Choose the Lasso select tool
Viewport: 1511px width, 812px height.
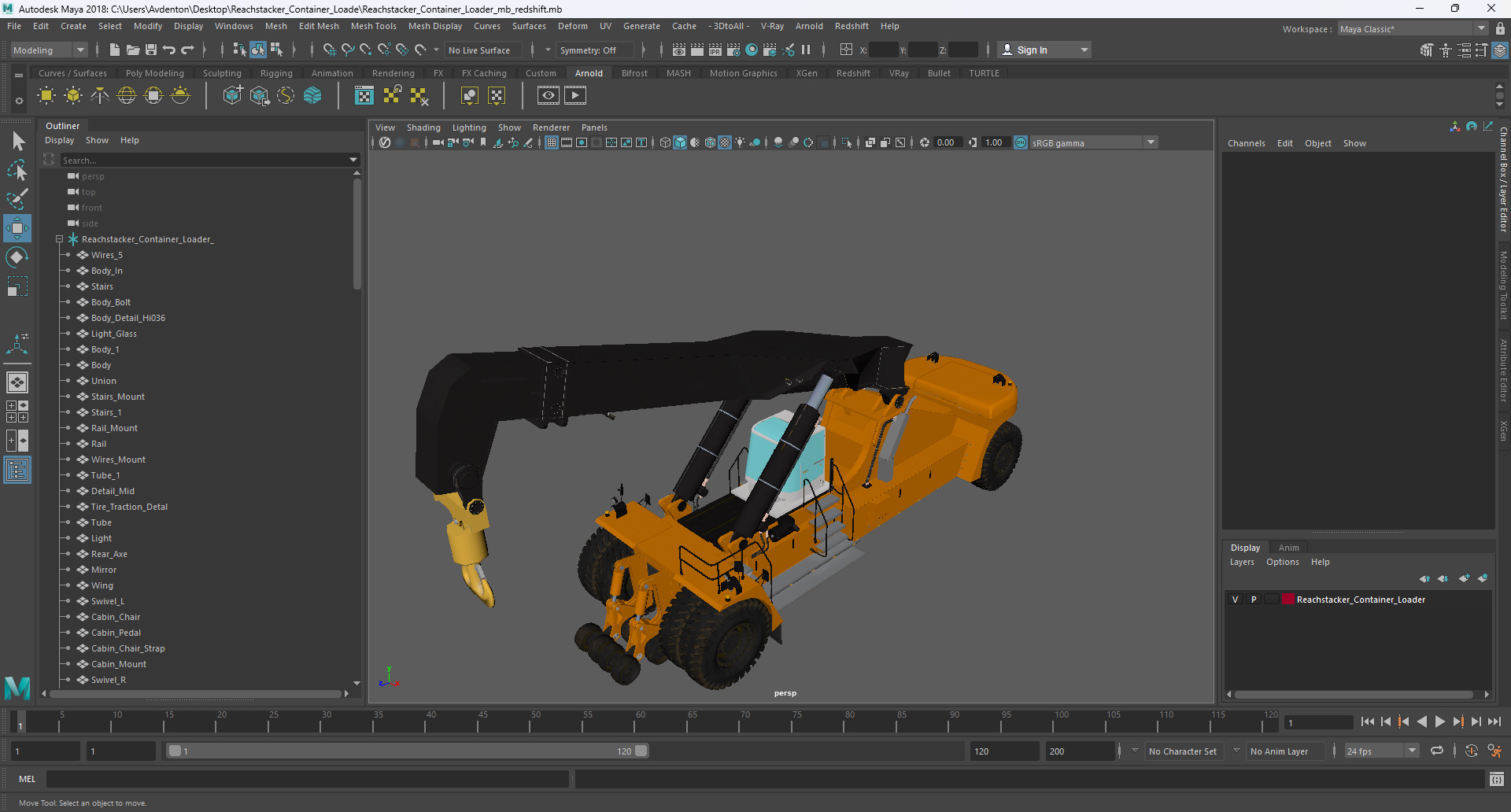17,170
